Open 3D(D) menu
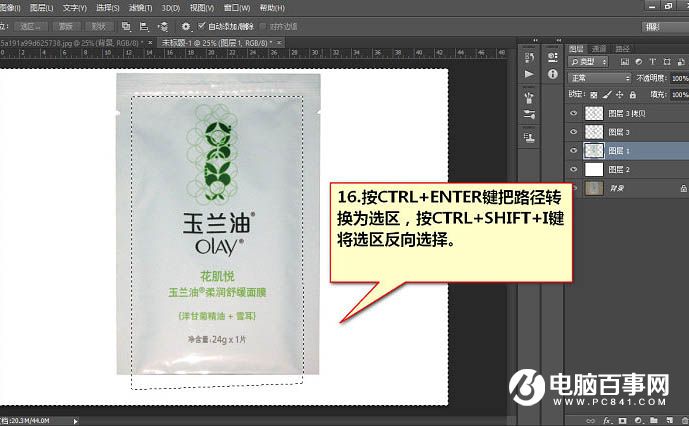 pyautogui.click(x=170, y=8)
